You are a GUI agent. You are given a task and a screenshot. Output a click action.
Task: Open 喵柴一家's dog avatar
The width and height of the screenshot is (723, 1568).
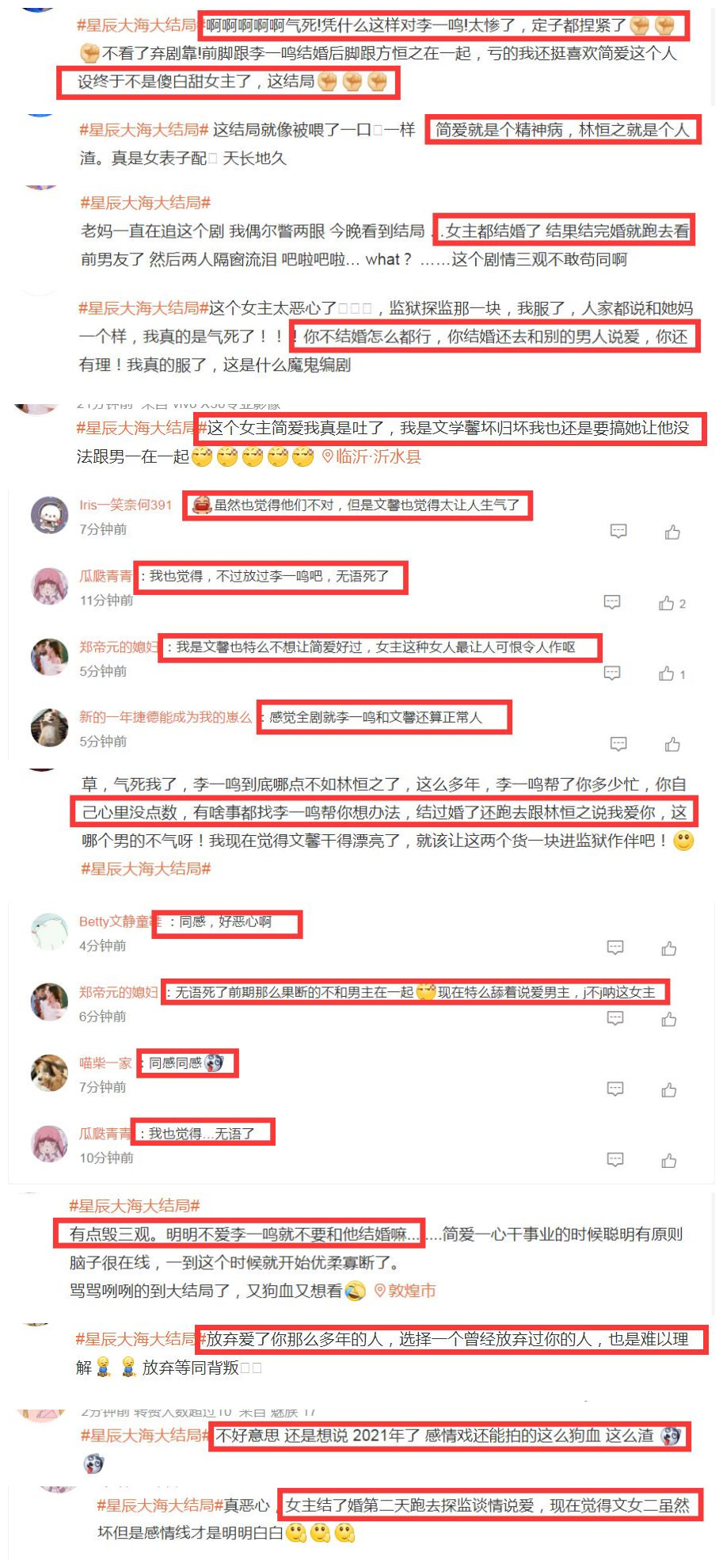pos(50,1073)
